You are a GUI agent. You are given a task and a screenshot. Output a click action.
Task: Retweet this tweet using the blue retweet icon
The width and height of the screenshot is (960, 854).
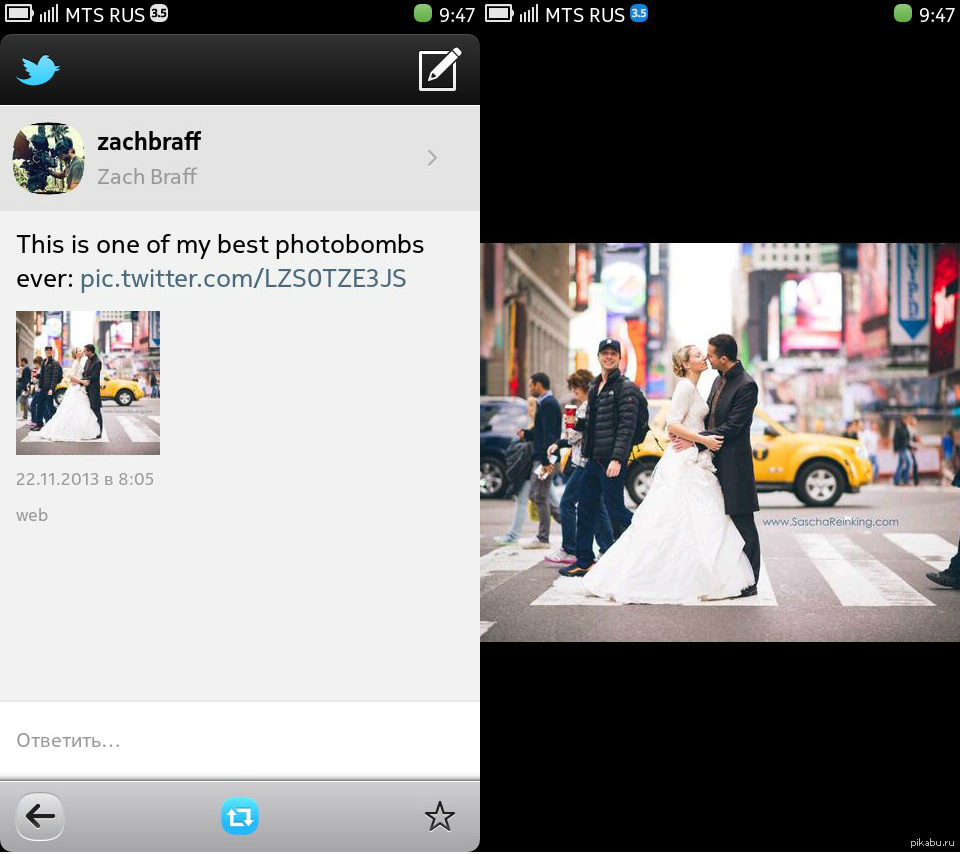240,817
